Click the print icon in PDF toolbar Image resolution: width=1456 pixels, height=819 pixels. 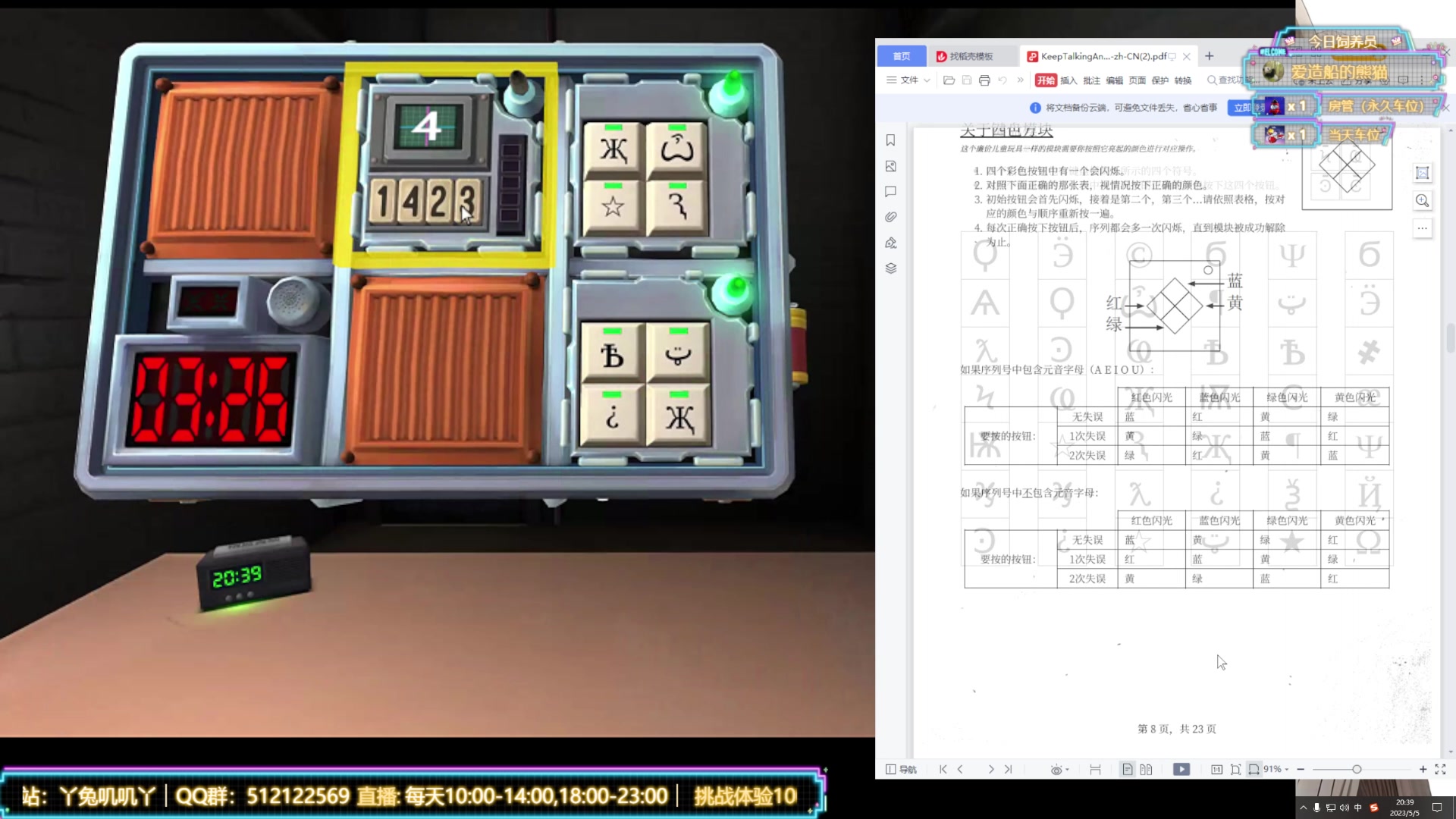pyautogui.click(x=984, y=80)
